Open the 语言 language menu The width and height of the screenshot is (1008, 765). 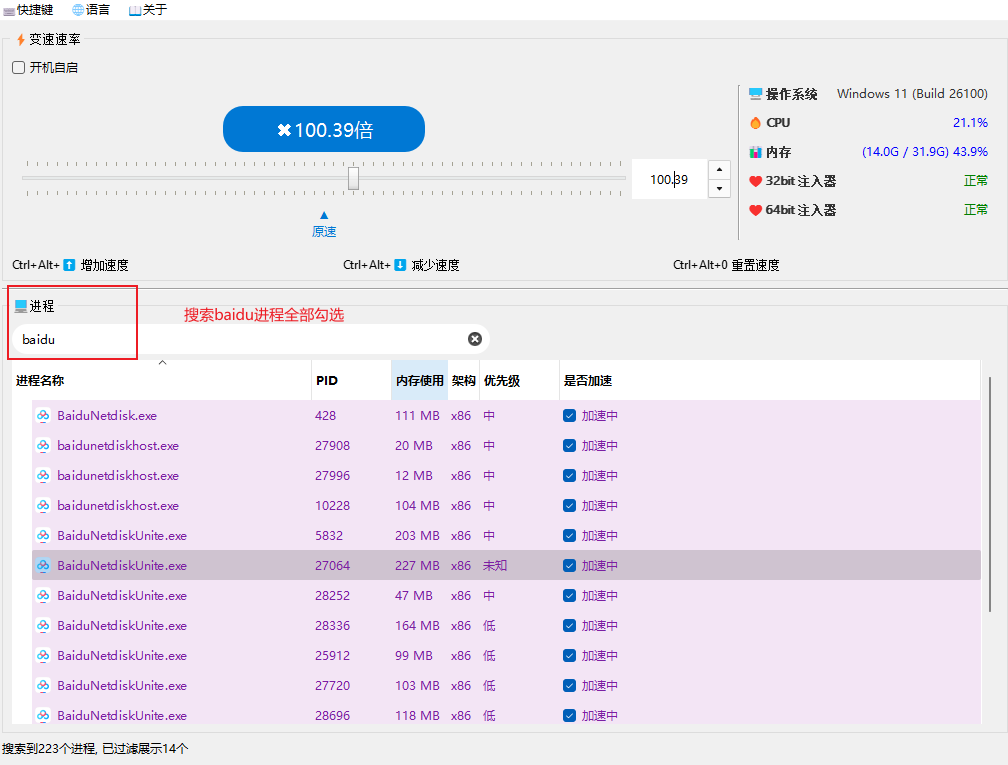(91, 10)
